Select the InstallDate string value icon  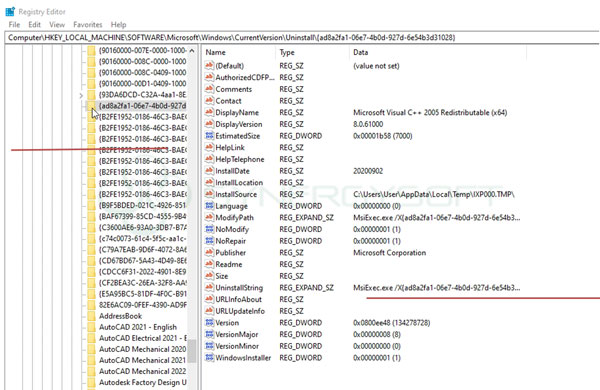(209, 171)
